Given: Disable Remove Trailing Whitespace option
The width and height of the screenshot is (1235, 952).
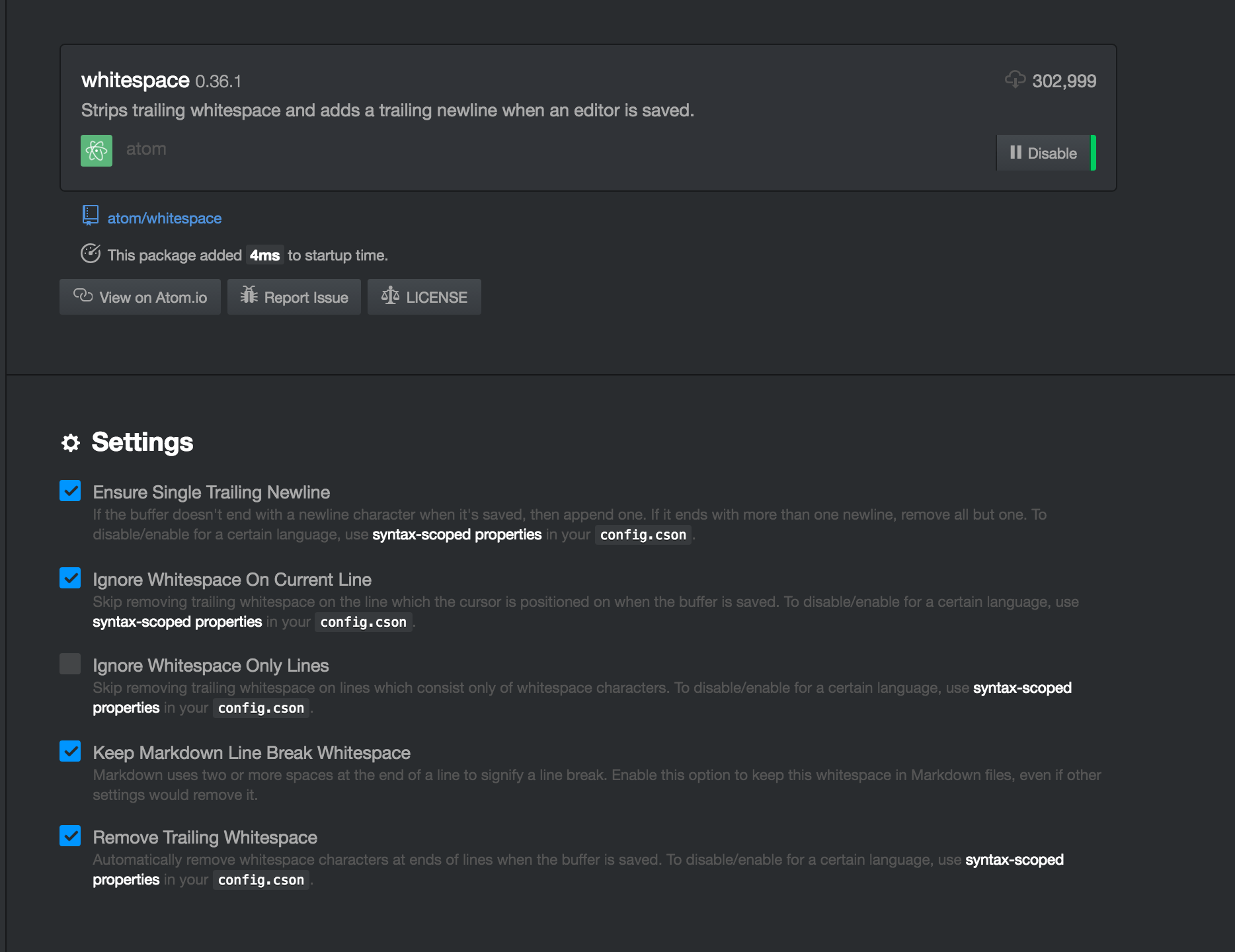Looking at the screenshot, I should pyautogui.click(x=71, y=836).
